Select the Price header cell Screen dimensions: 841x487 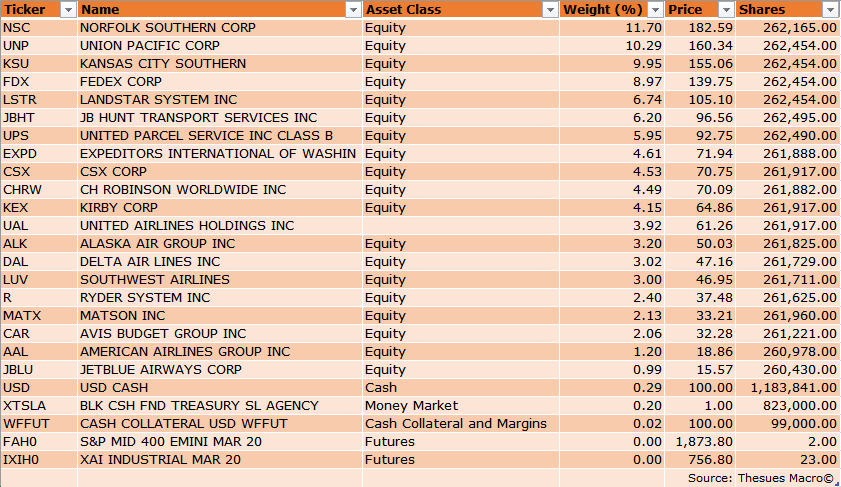[700, 10]
